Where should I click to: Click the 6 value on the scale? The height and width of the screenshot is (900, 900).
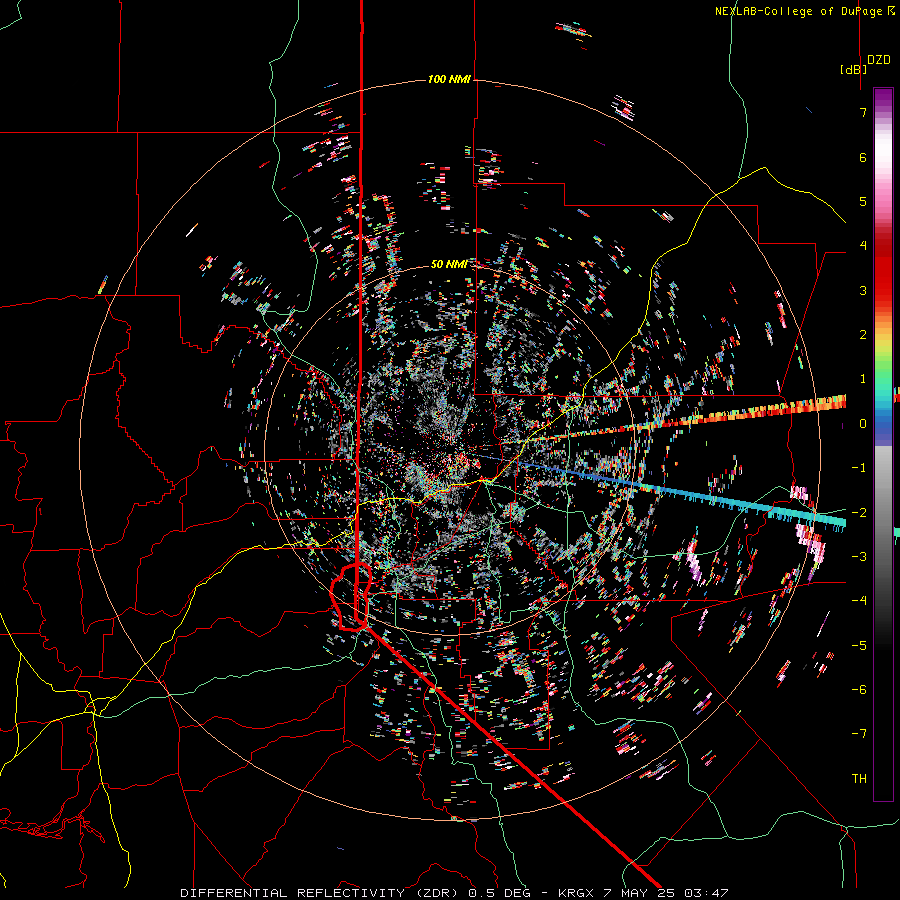tap(863, 157)
